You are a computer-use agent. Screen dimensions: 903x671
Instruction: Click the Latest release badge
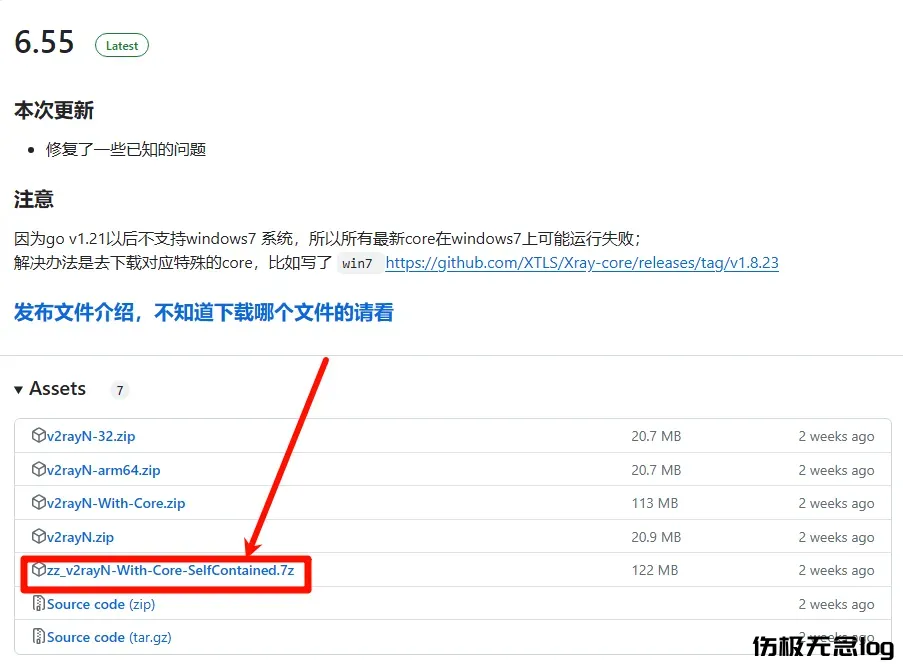[x=122, y=46]
